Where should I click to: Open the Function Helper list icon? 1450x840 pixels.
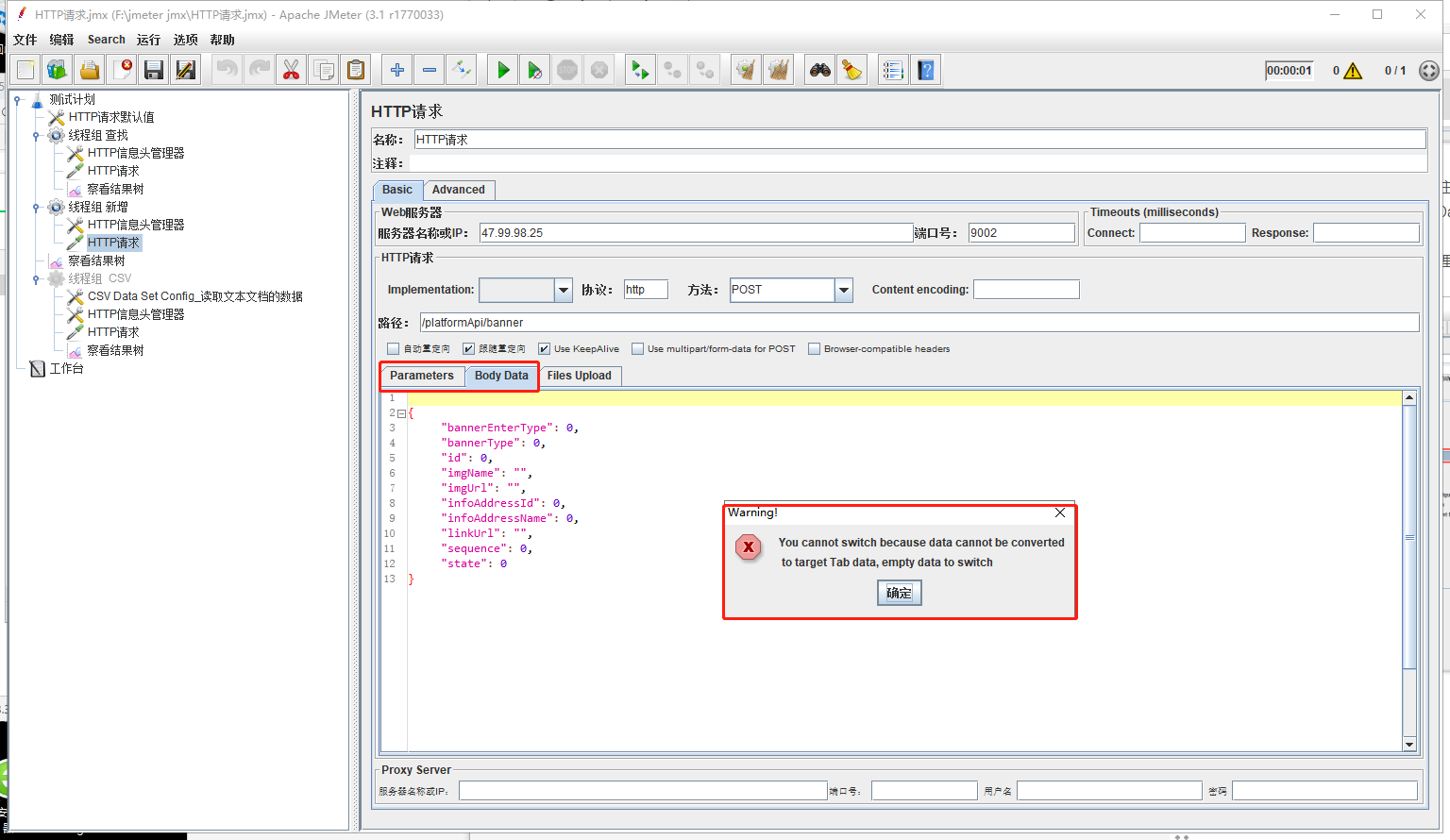click(893, 70)
